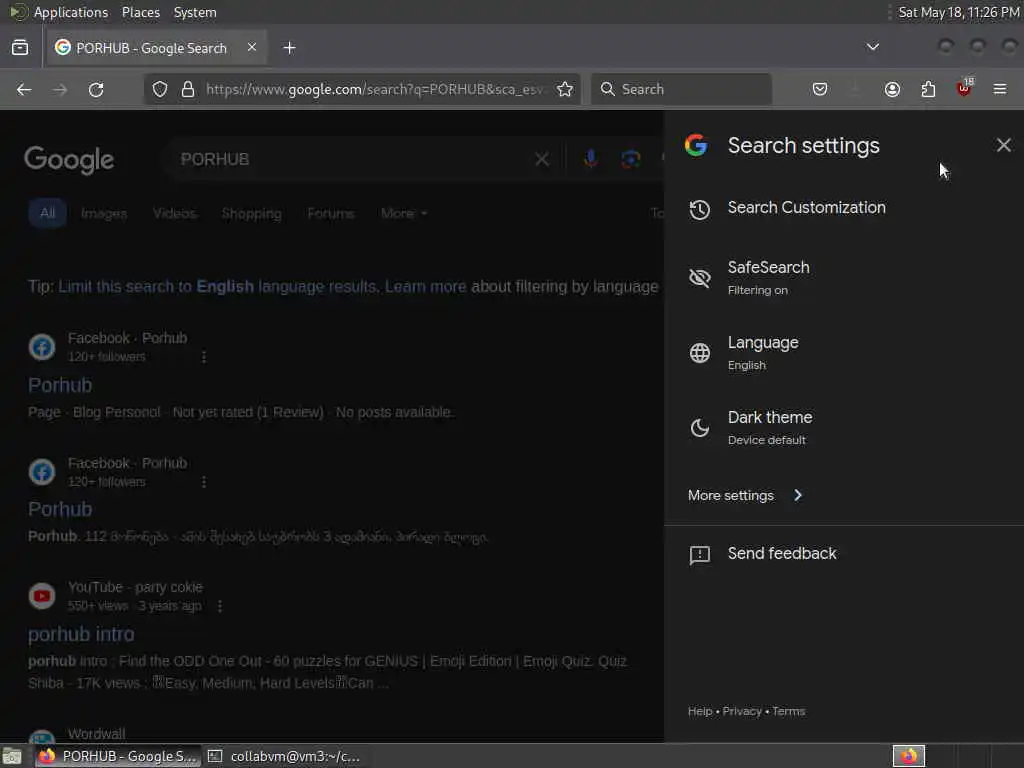Click the Firefox Search box

coord(681,89)
